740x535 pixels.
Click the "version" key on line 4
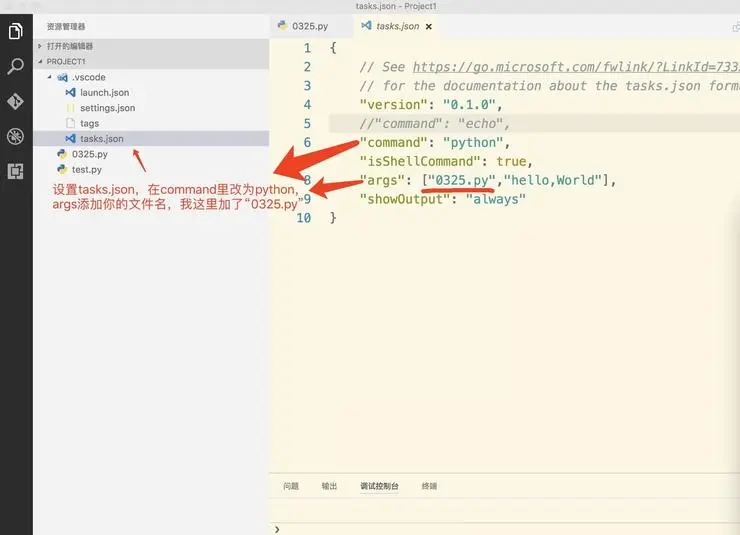click(394, 105)
